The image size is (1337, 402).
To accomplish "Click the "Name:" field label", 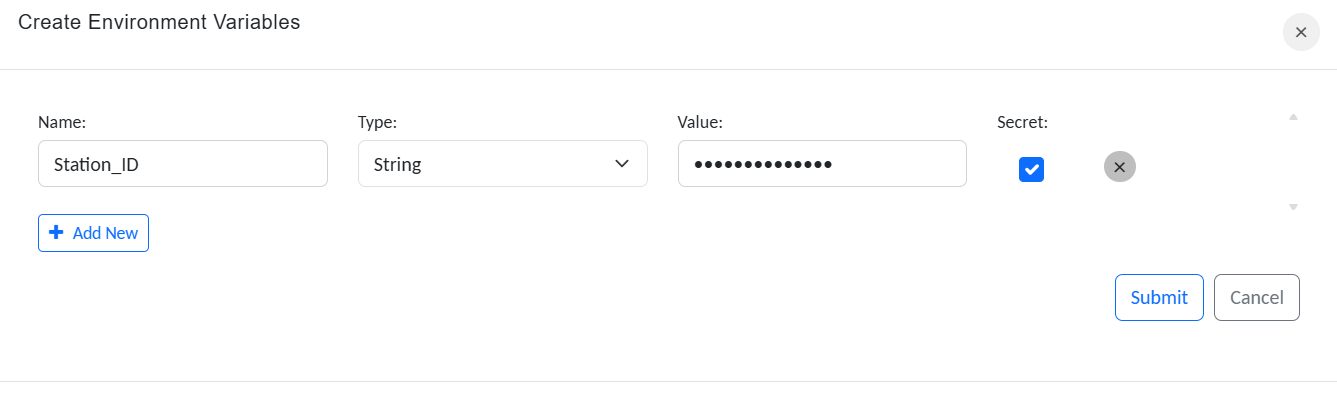I will (x=62, y=122).
